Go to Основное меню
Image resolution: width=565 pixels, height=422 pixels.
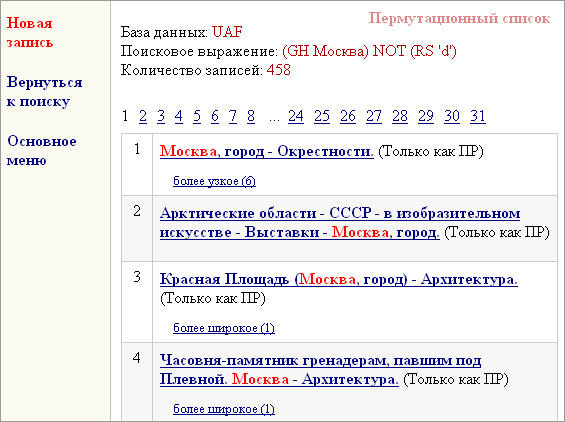[x=41, y=150]
